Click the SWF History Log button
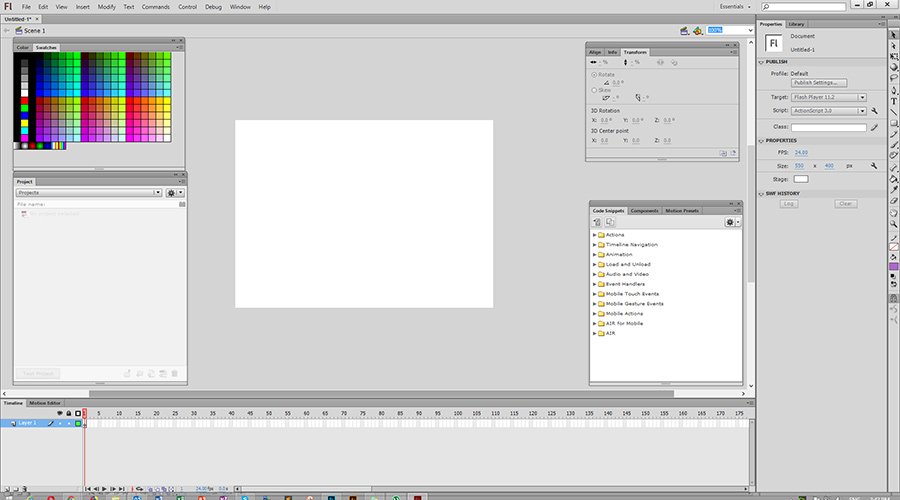Screen dimensions: 900x500 789,204
